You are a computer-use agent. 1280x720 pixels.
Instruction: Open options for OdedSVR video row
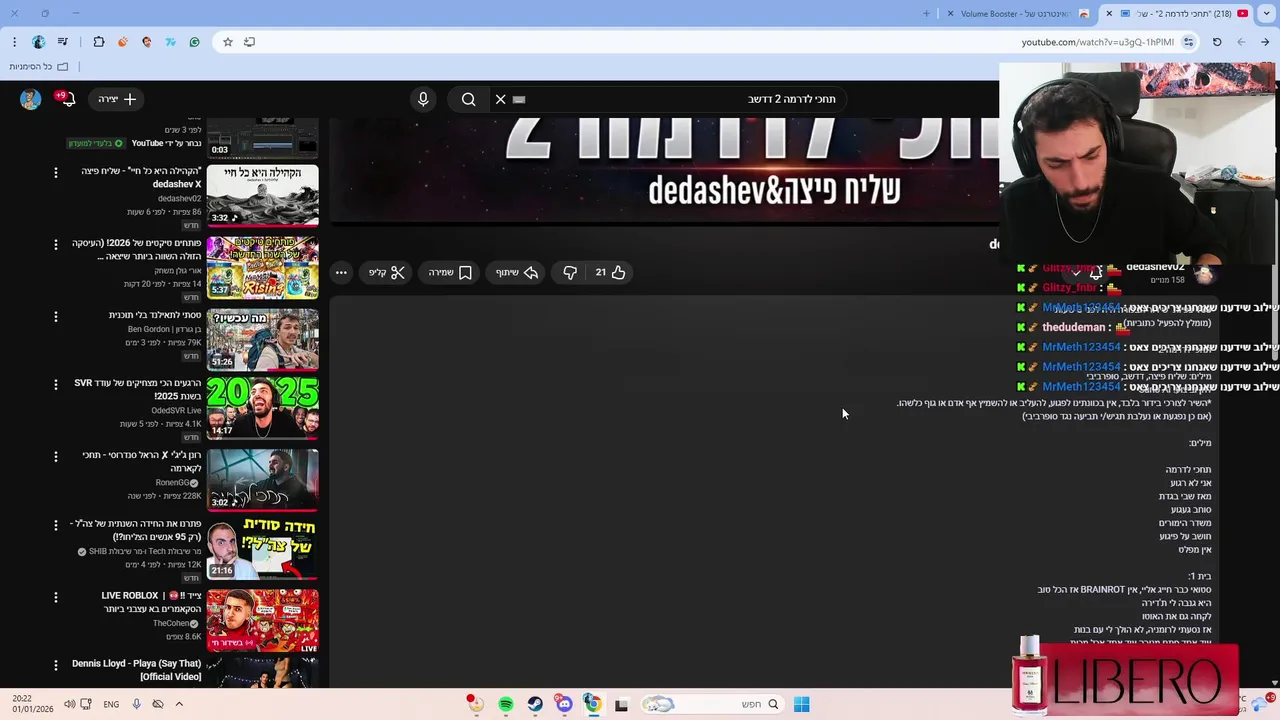56,385
